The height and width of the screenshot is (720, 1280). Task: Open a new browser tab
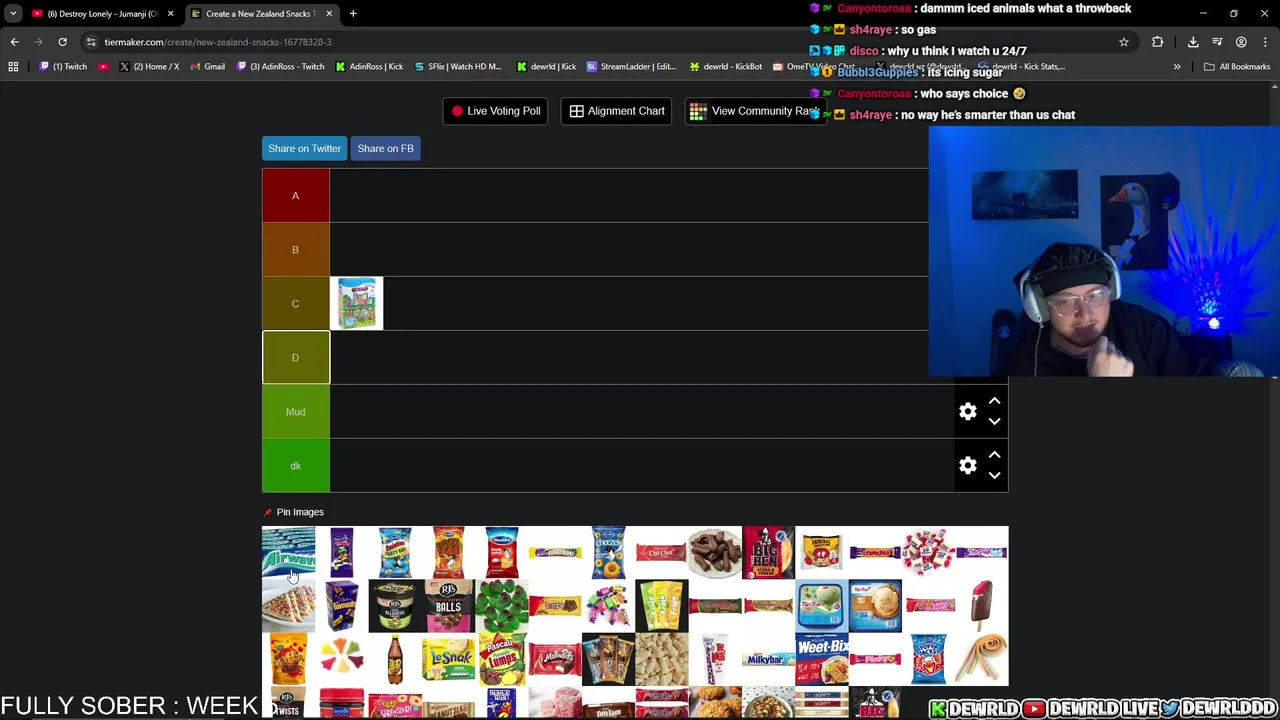[x=353, y=14]
